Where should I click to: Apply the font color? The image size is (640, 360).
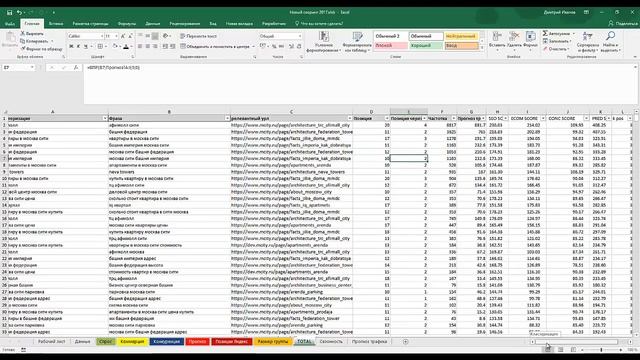[126, 47]
